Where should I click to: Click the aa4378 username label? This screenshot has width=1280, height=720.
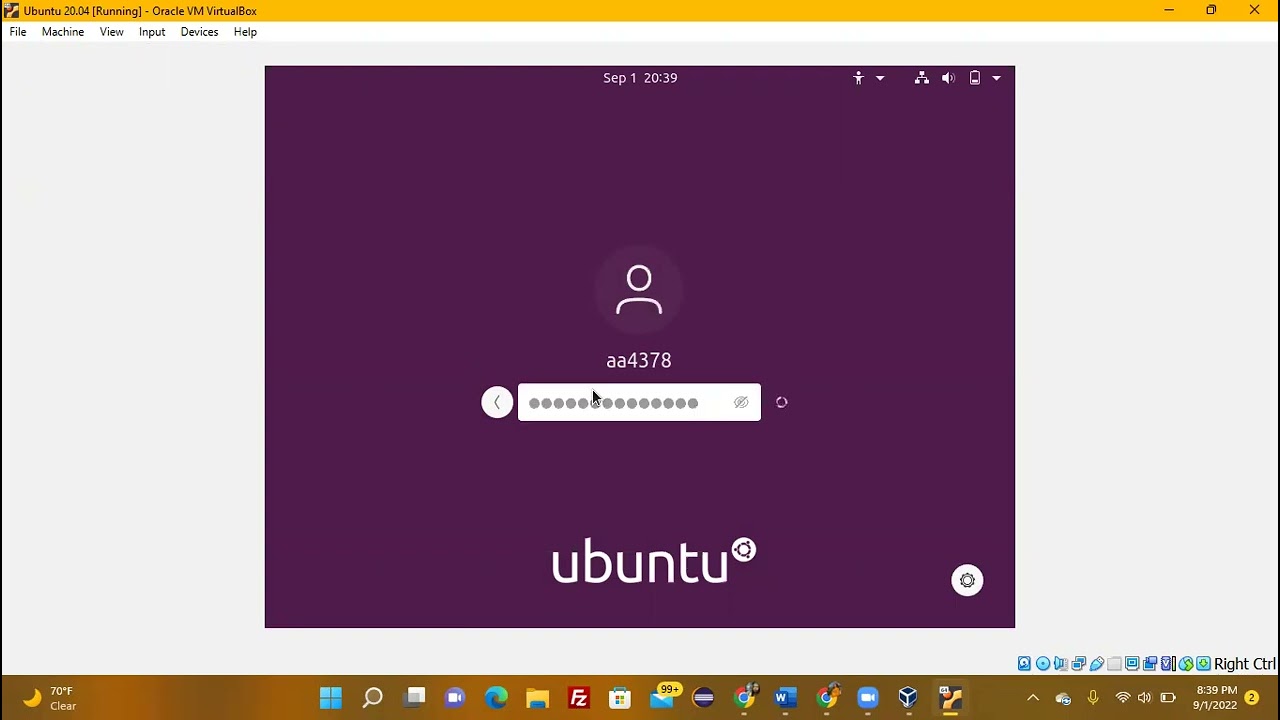[639, 360]
